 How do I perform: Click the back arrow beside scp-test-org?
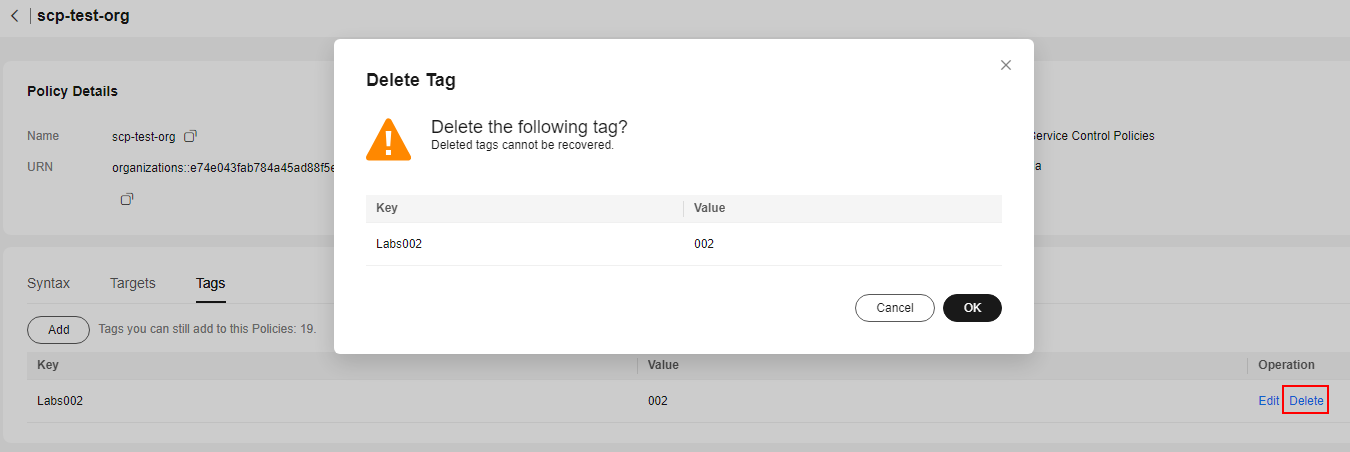pos(14,16)
